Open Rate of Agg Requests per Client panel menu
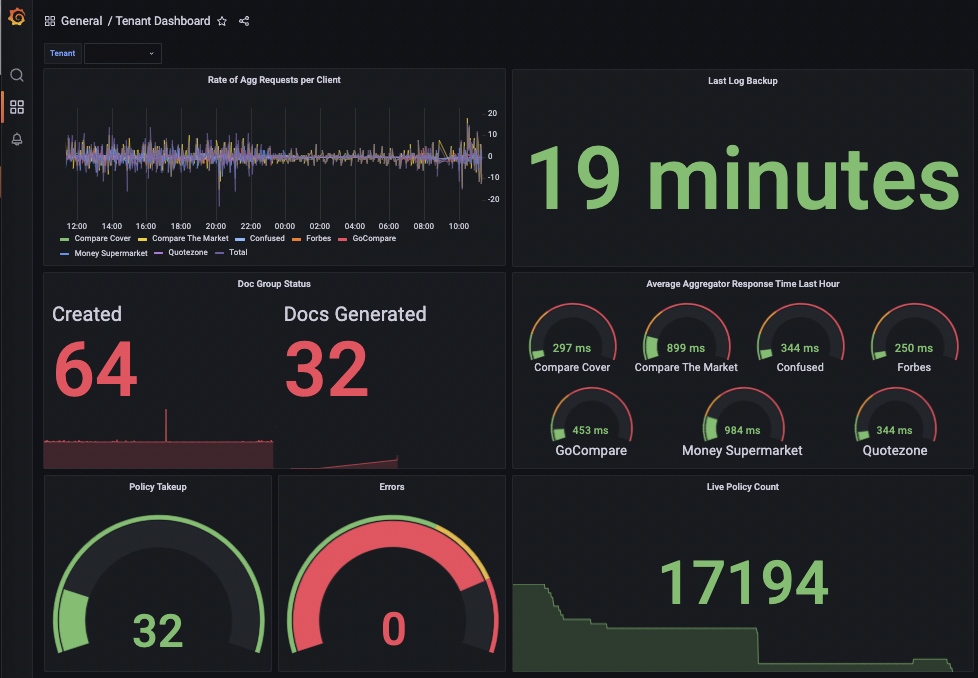Screen dimensions: 978x678 [274, 80]
